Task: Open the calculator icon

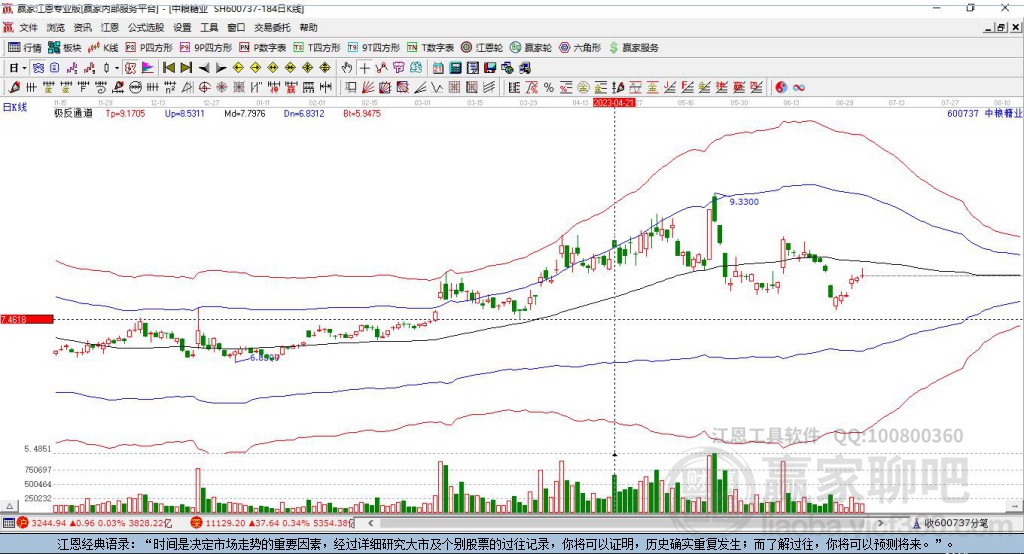Action: [455, 68]
